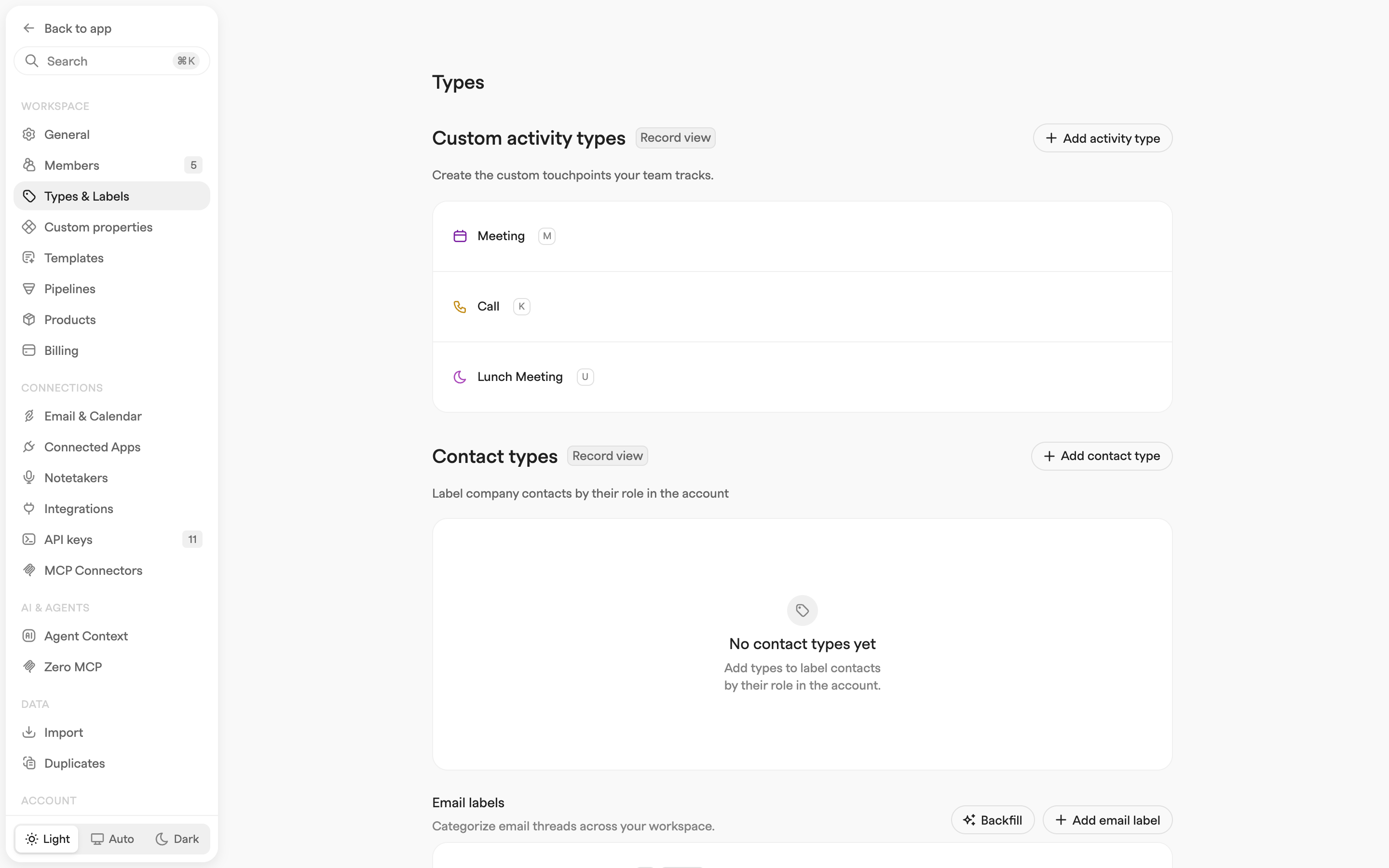Click the 5 count badge on Members
1389x868 pixels.
pos(193,165)
